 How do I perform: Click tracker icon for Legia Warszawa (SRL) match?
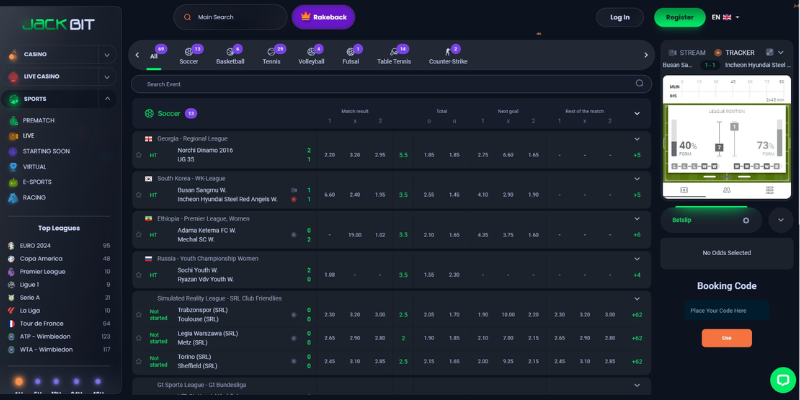coord(293,338)
